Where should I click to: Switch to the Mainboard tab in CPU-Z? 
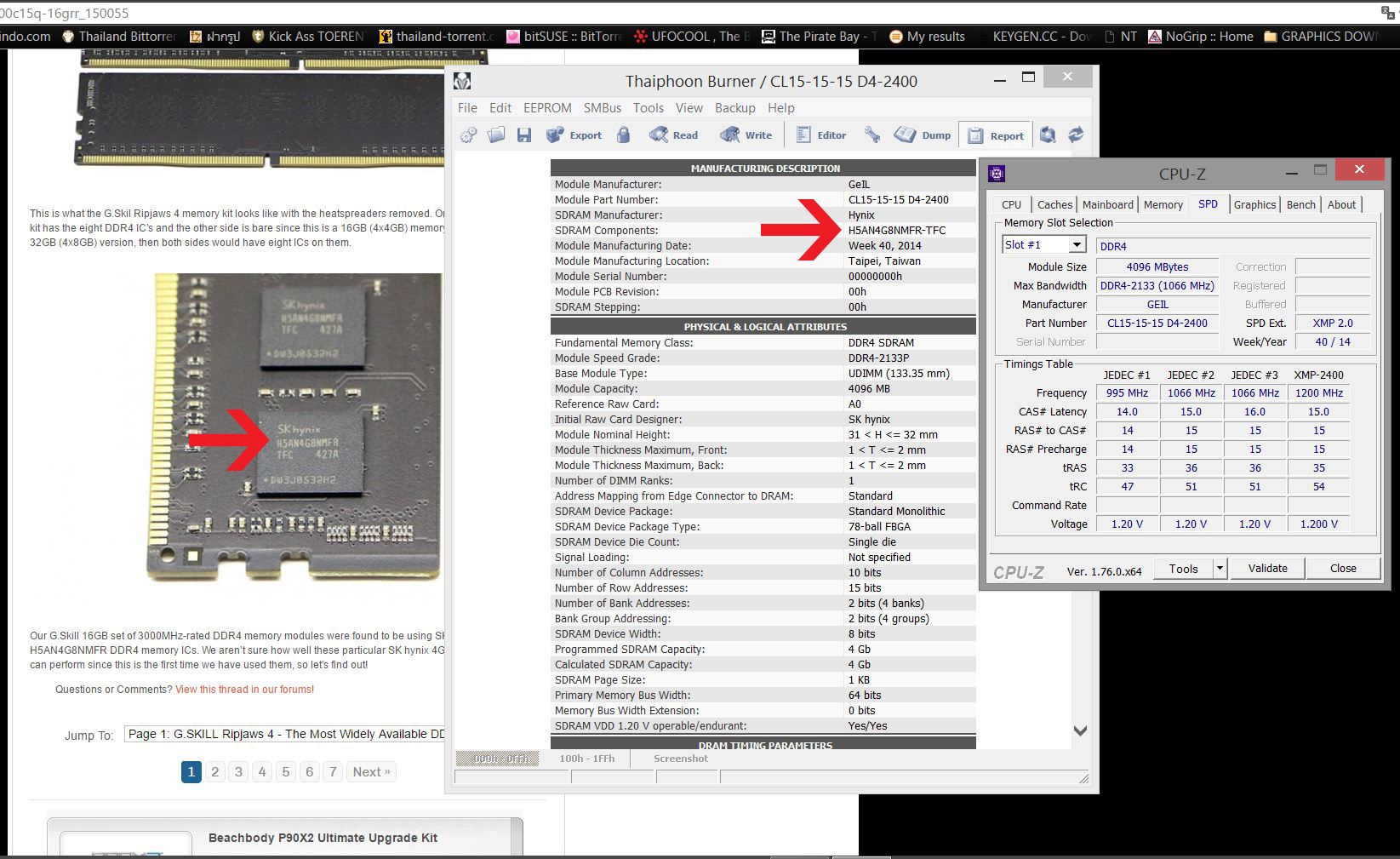pos(1107,204)
